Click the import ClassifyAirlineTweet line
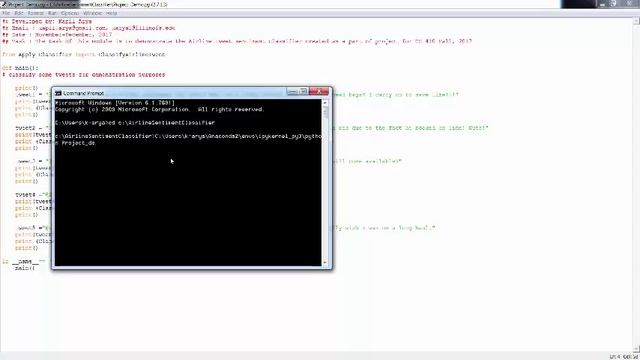640x360 pixels. click(84, 54)
